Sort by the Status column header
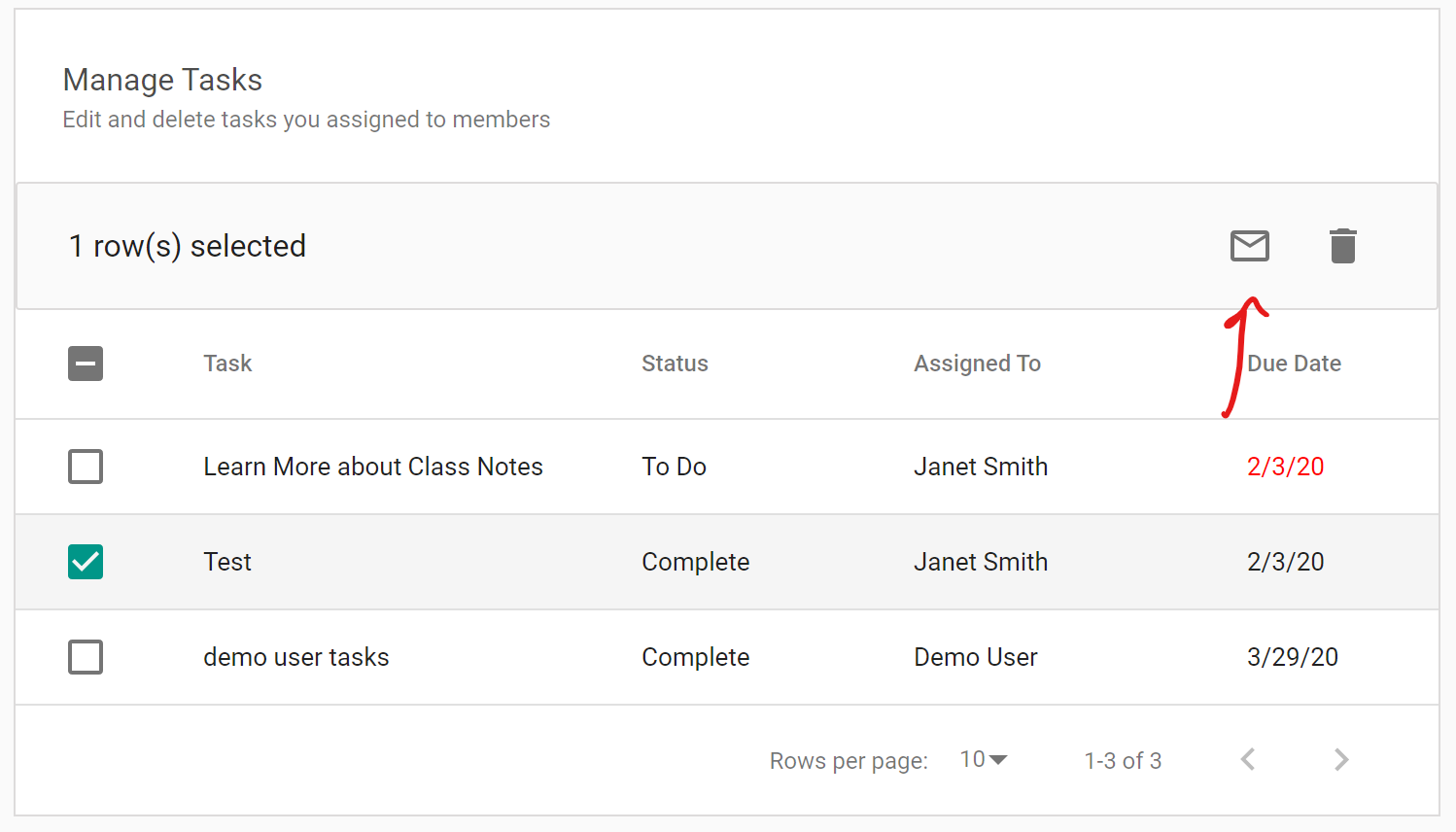 click(x=675, y=364)
